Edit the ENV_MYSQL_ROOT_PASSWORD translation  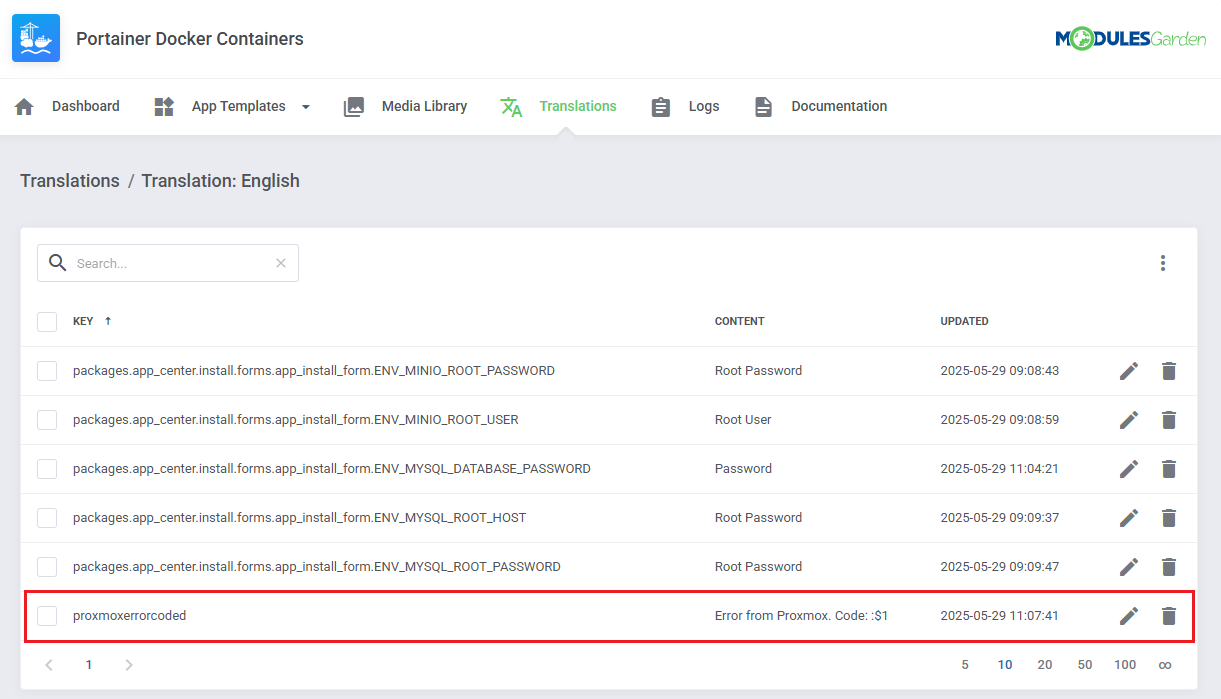(x=1129, y=567)
